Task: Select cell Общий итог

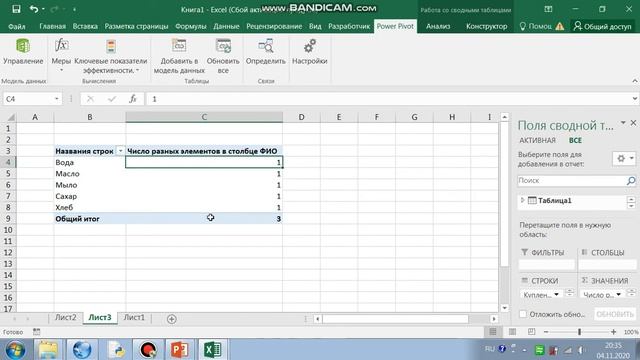Action: tap(90, 219)
